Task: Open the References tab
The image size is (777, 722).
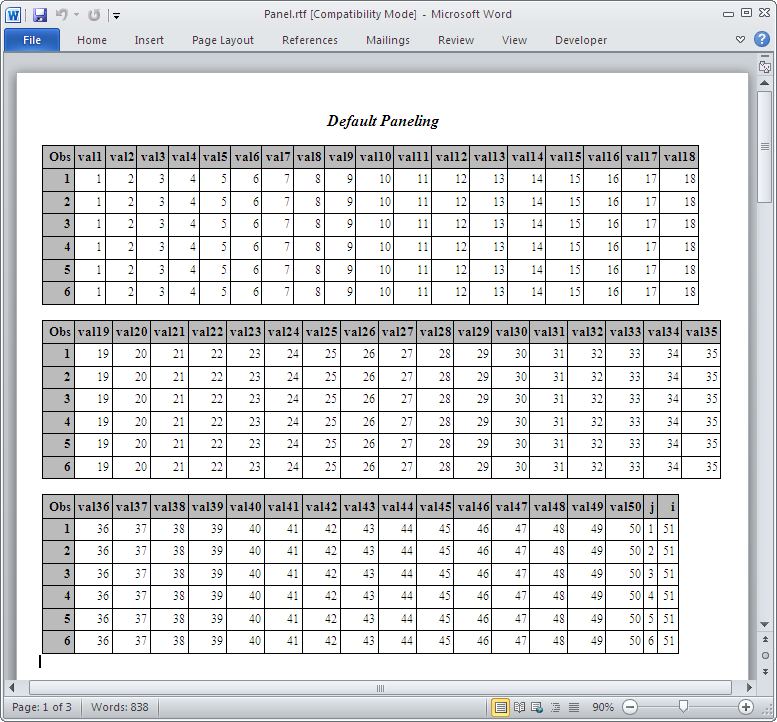Action: (310, 40)
